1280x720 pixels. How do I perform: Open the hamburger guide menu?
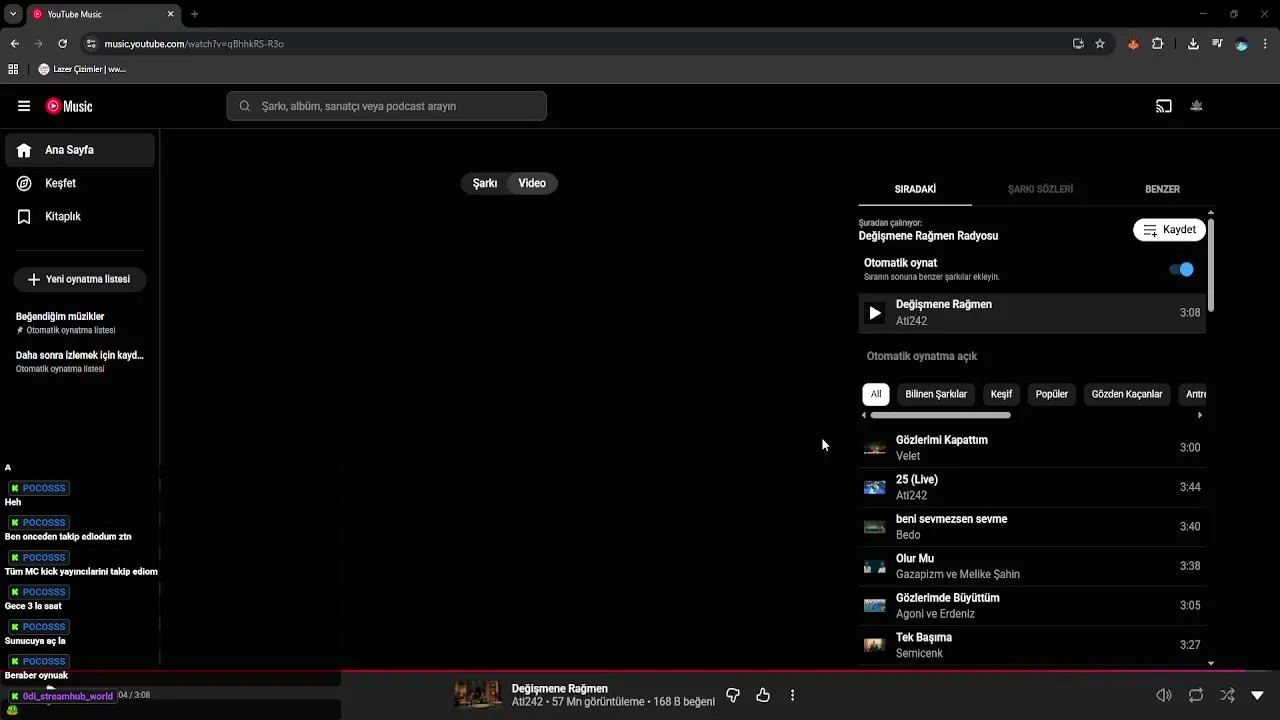coord(24,106)
